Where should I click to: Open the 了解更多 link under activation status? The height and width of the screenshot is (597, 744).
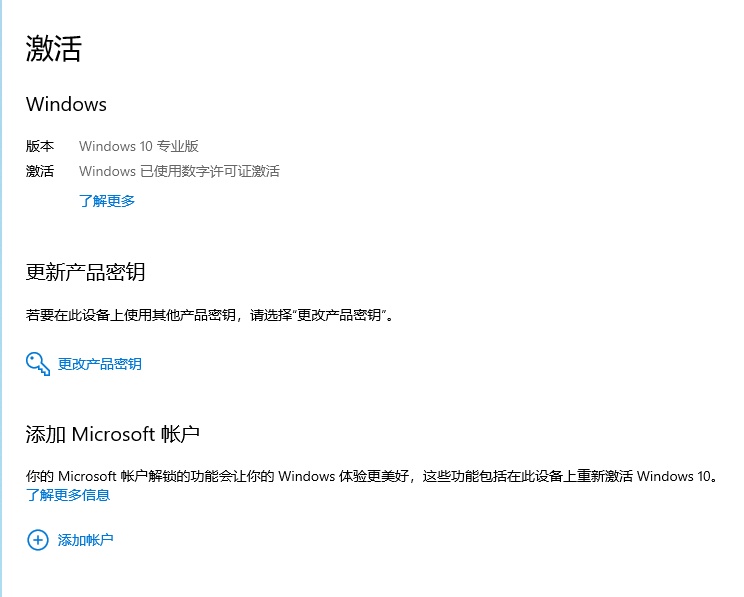[107, 201]
